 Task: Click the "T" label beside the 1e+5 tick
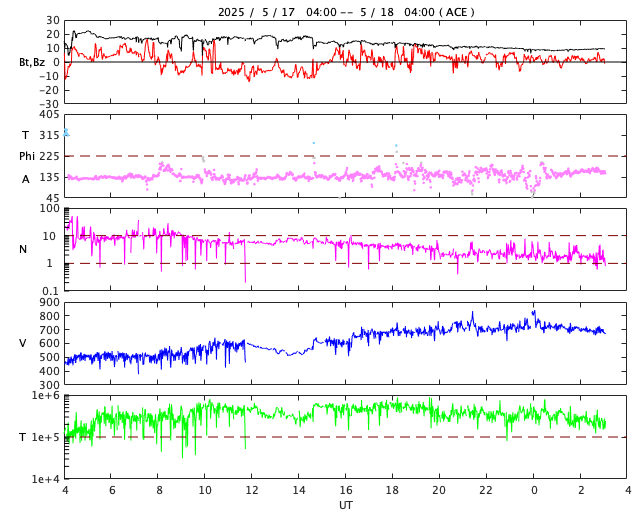(x=22, y=437)
